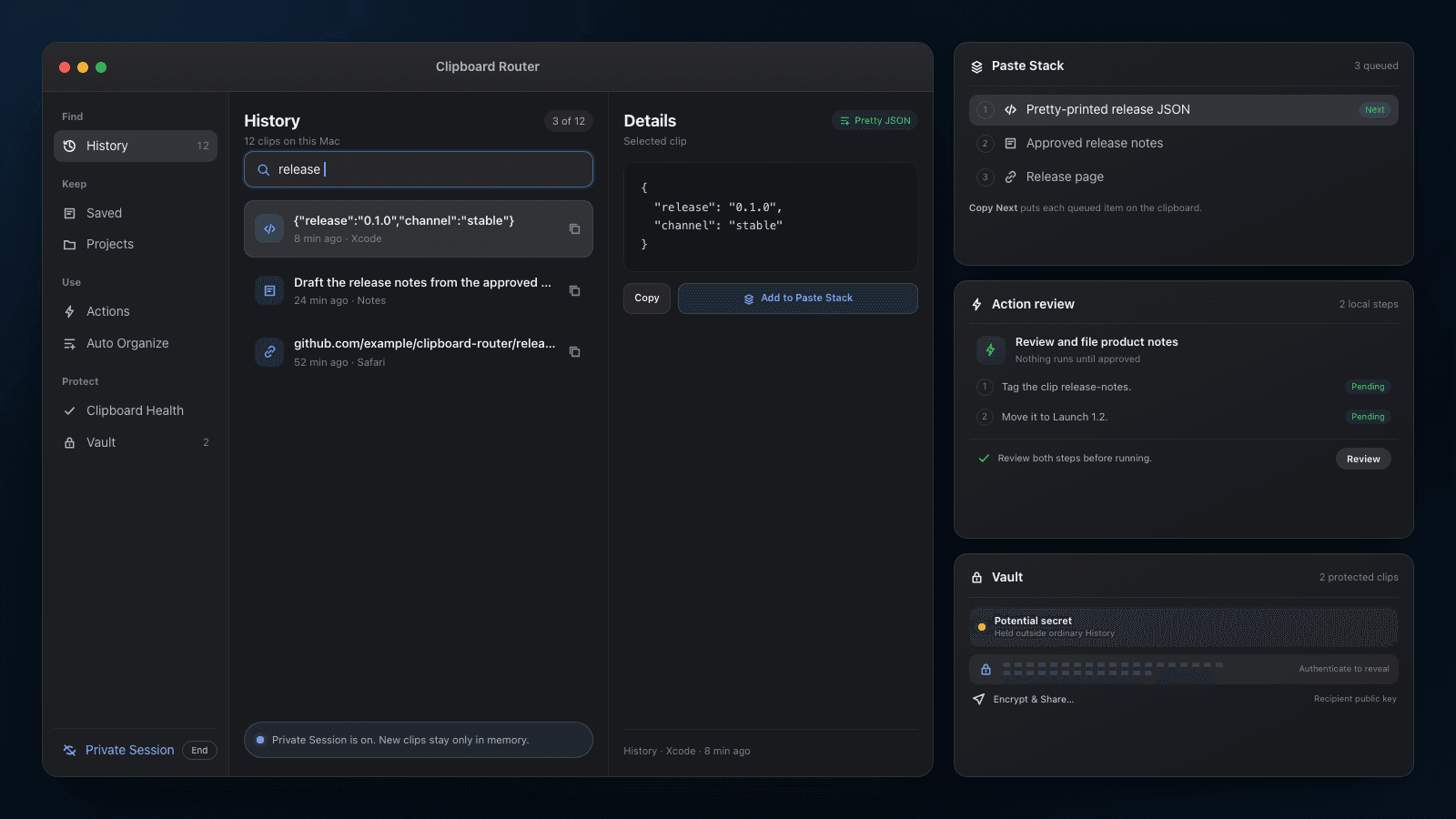
Task: Click the History clock icon in sidebar
Action: tap(69, 146)
